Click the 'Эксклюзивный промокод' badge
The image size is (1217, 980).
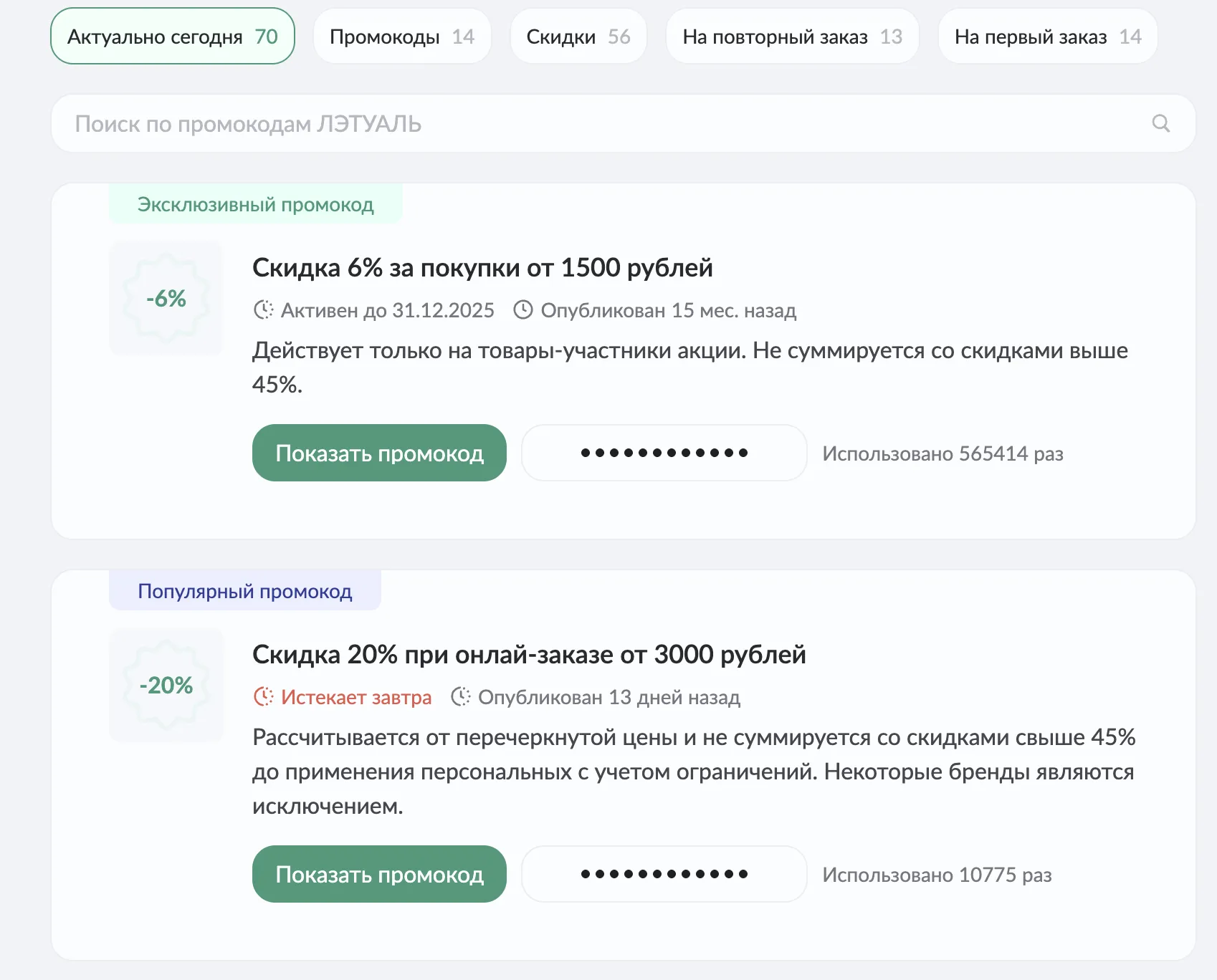(x=255, y=205)
